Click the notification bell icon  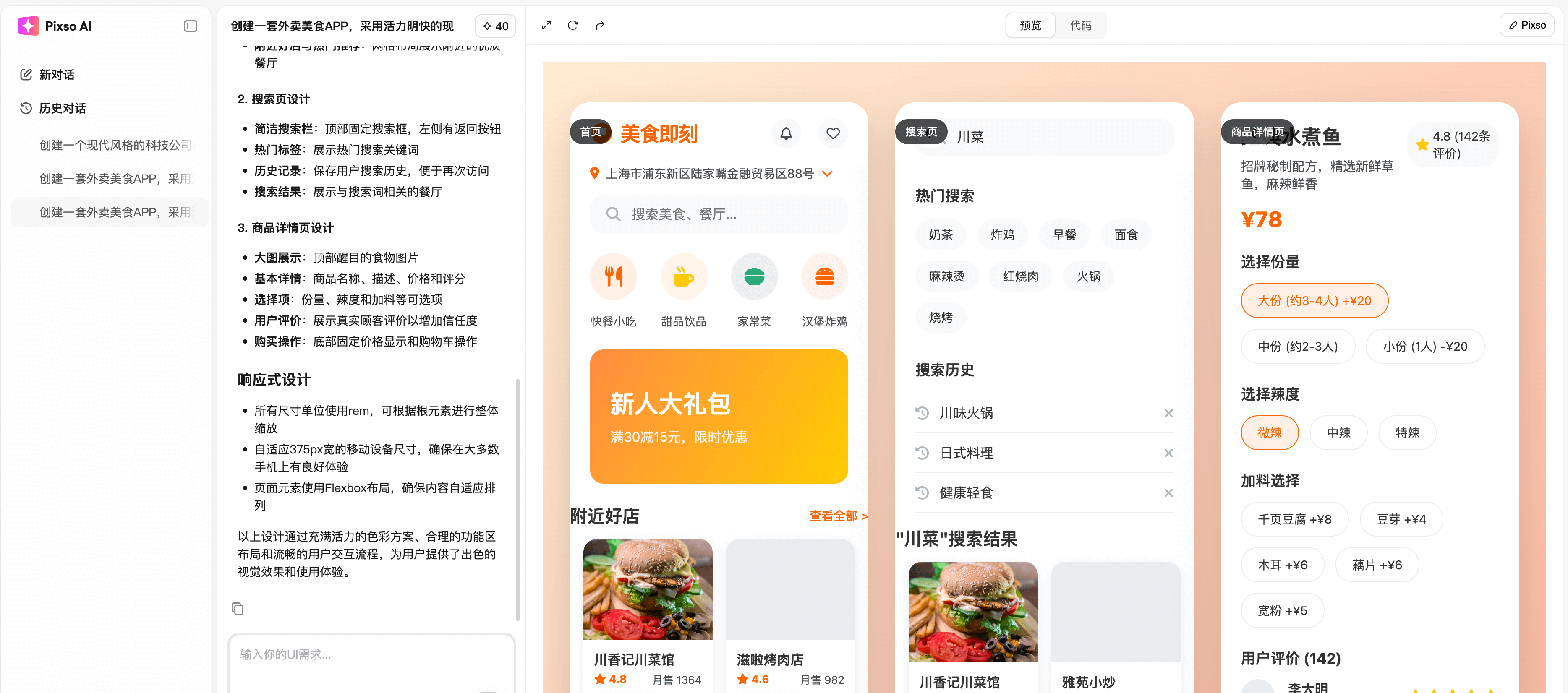click(x=786, y=133)
